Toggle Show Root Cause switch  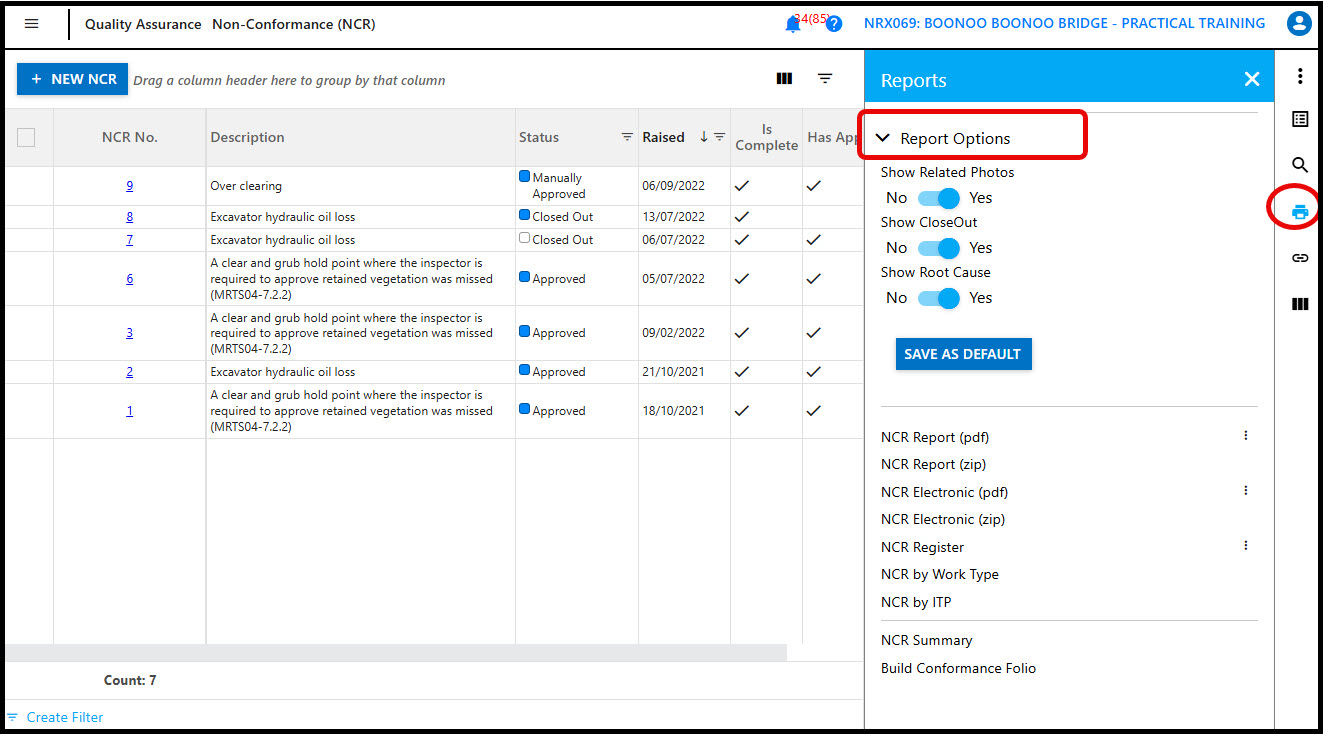coord(939,298)
